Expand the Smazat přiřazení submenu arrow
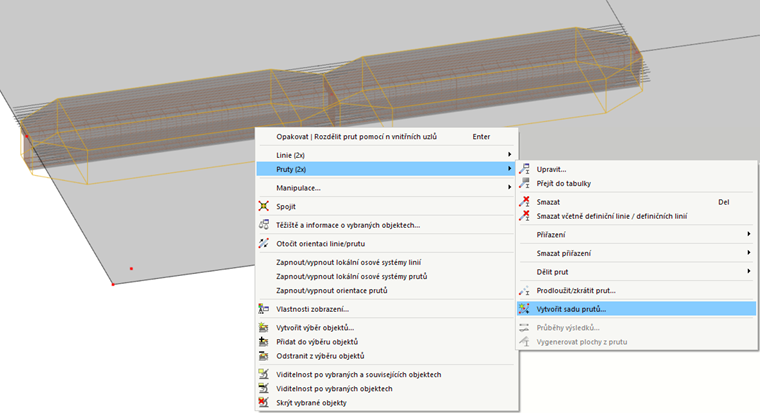The width and height of the screenshot is (760, 413). pyautogui.click(x=749, y=253)
